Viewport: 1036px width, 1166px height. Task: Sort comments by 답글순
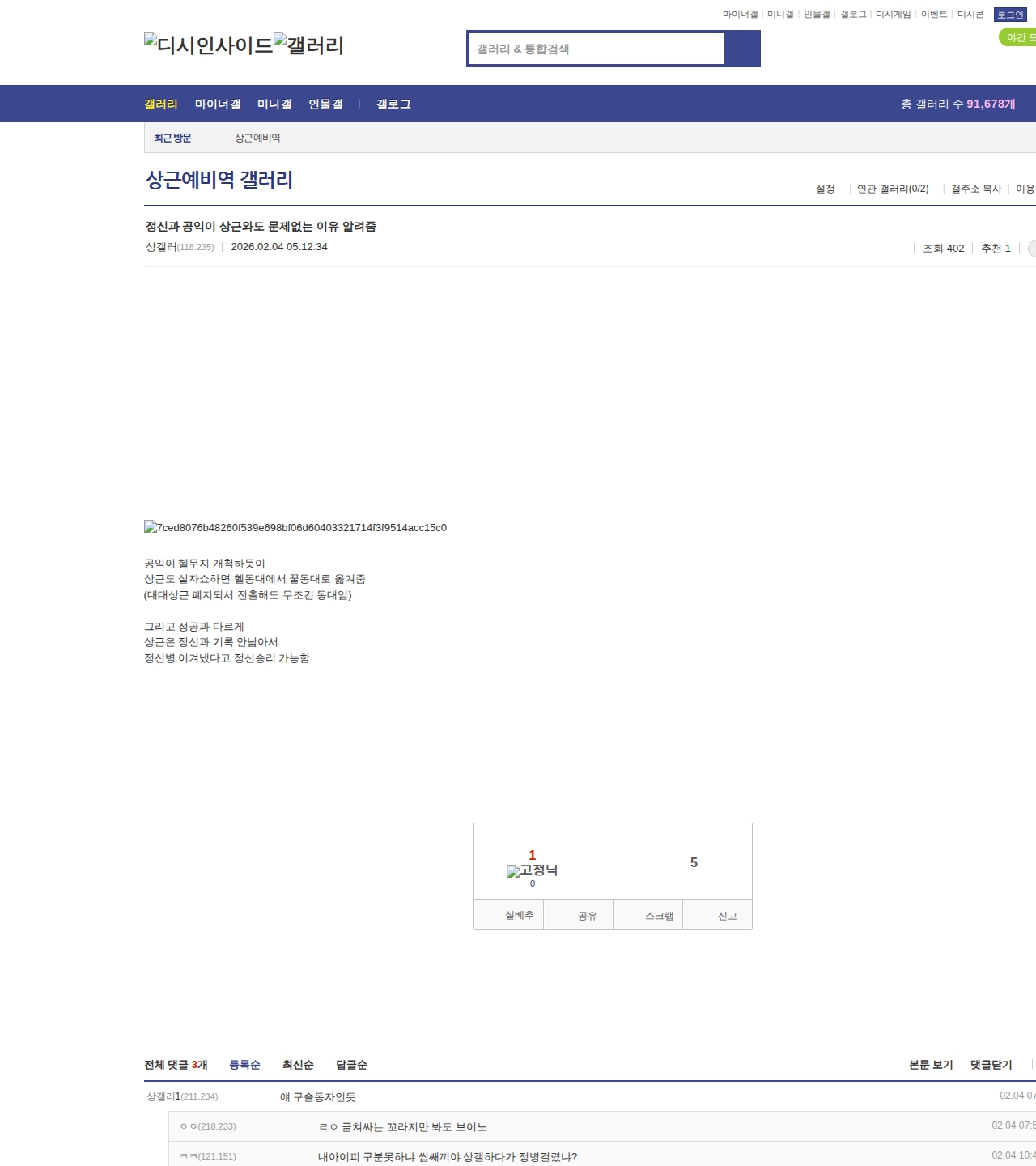pos(351,1065)
